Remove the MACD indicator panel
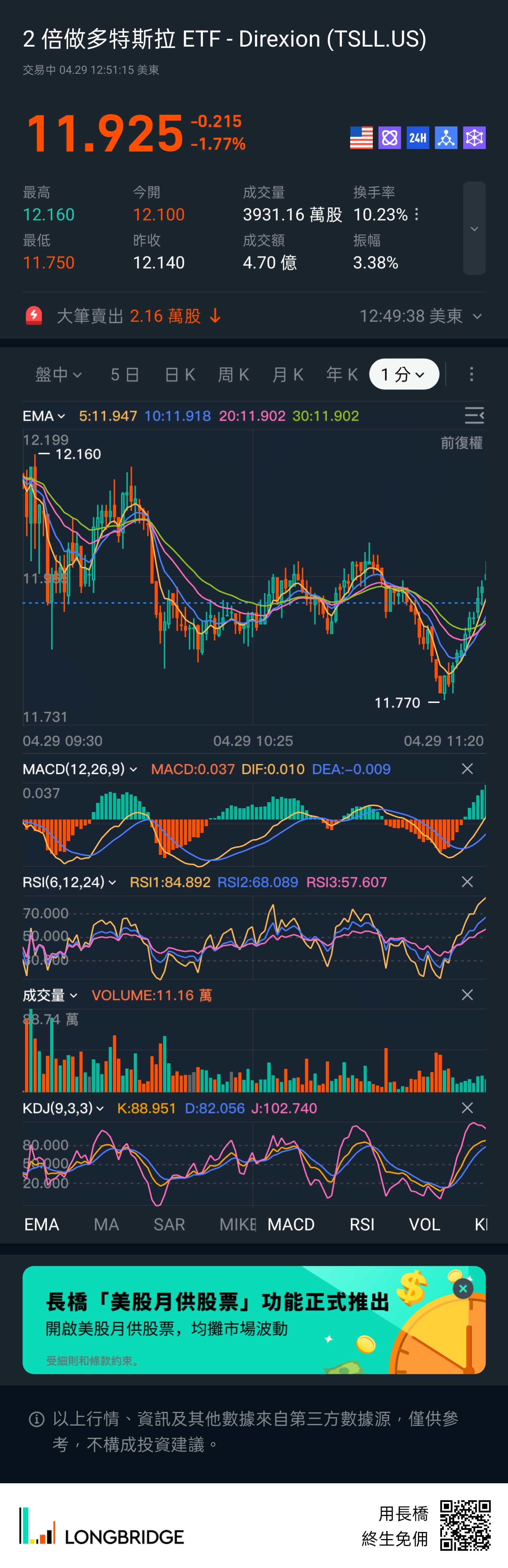 [467, 769]
